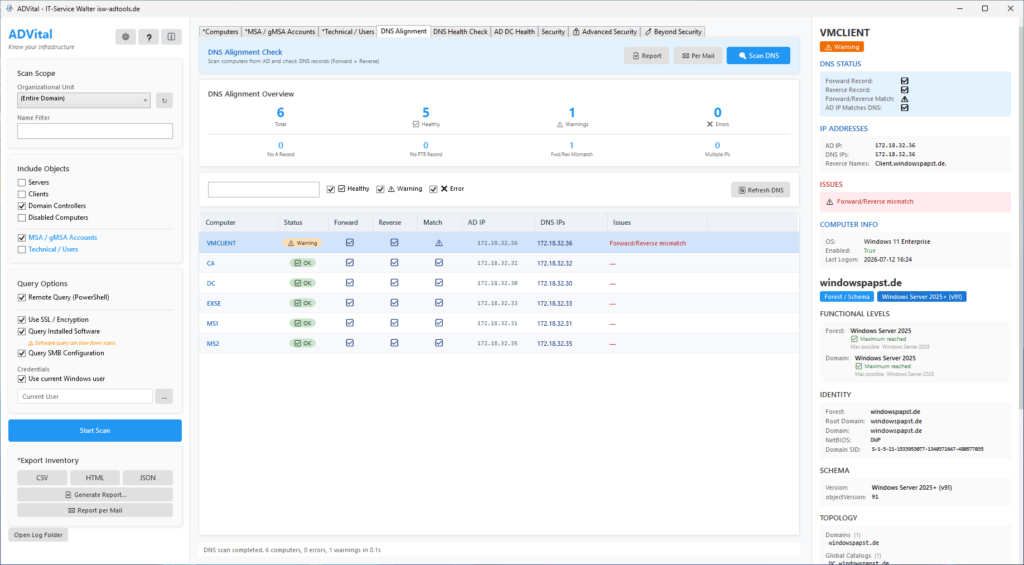
Task: Click Generate Report button
Action: point(95,494)
